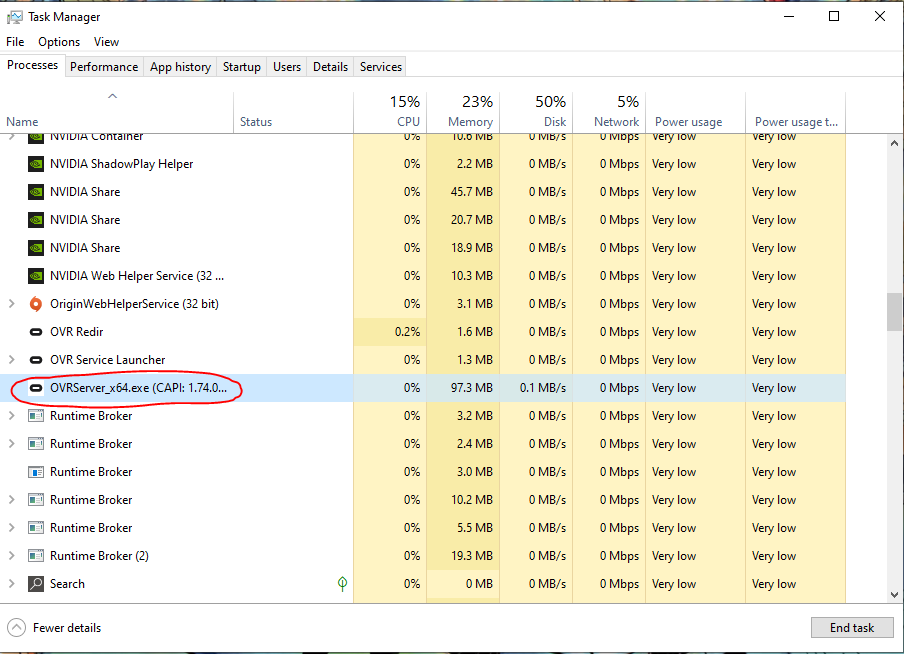Image resolution: width=904 pixels, height=654 pixels.
Task: Click the OVR Redir Oculus icon
Action: tap(36, 332)
